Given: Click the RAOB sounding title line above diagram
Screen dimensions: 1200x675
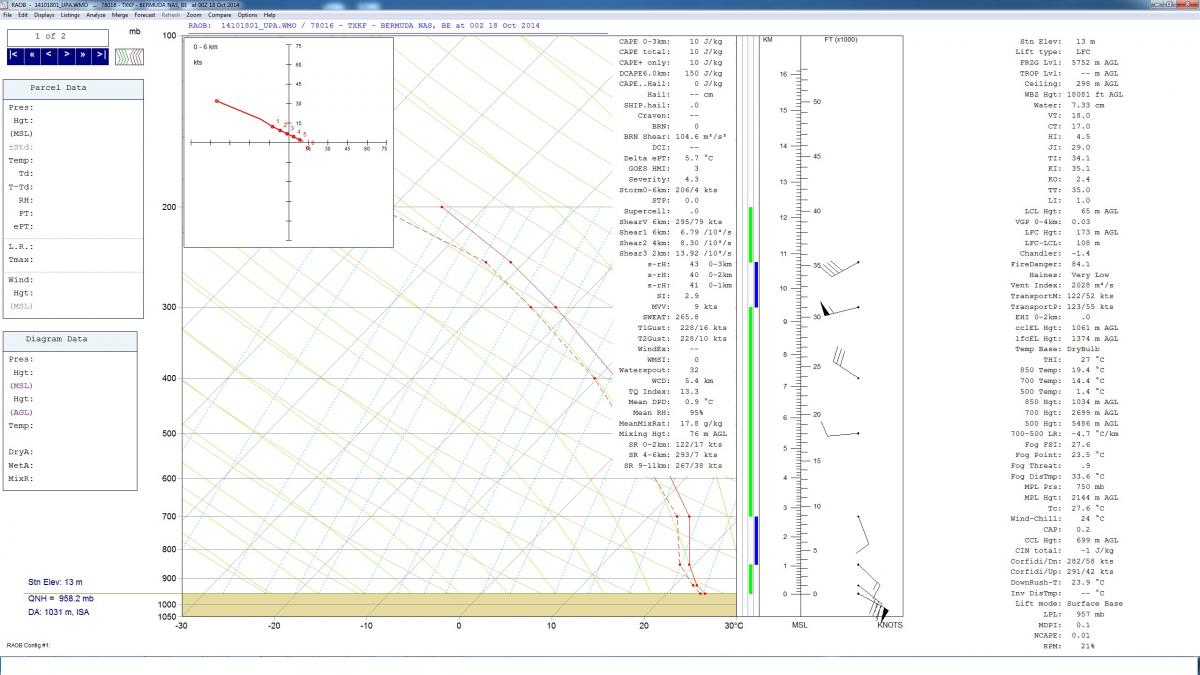Looking at the screenshot, I should pyautogui.click(x=364, y=26).
